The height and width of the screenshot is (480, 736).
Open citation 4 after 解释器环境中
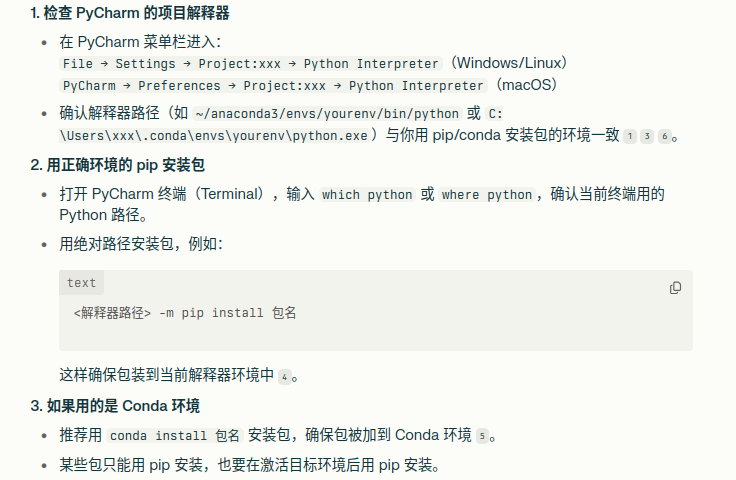click(284, 377)
